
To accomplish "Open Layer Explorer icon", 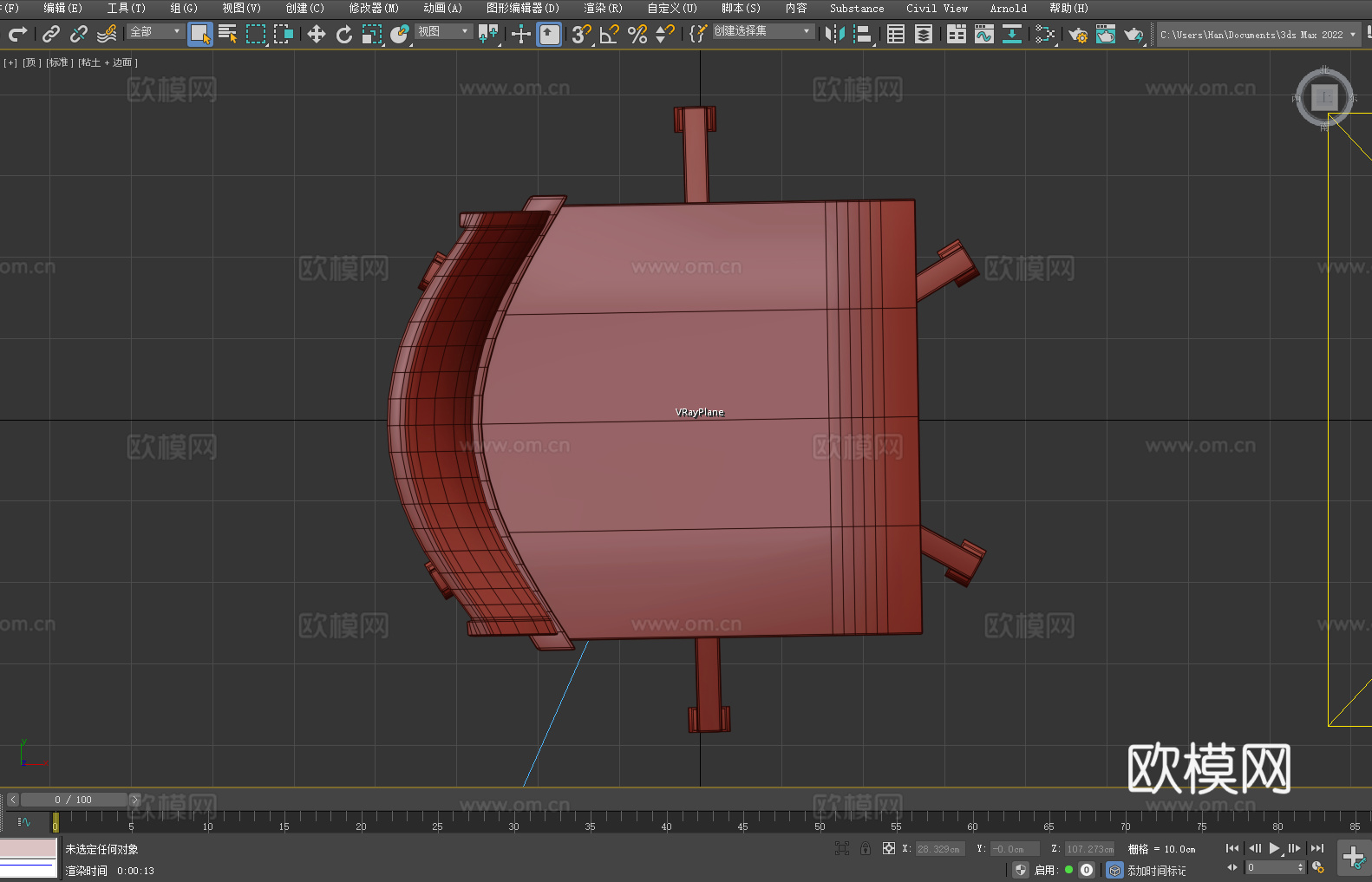I will pyautogui.click(x=924, y=34).
